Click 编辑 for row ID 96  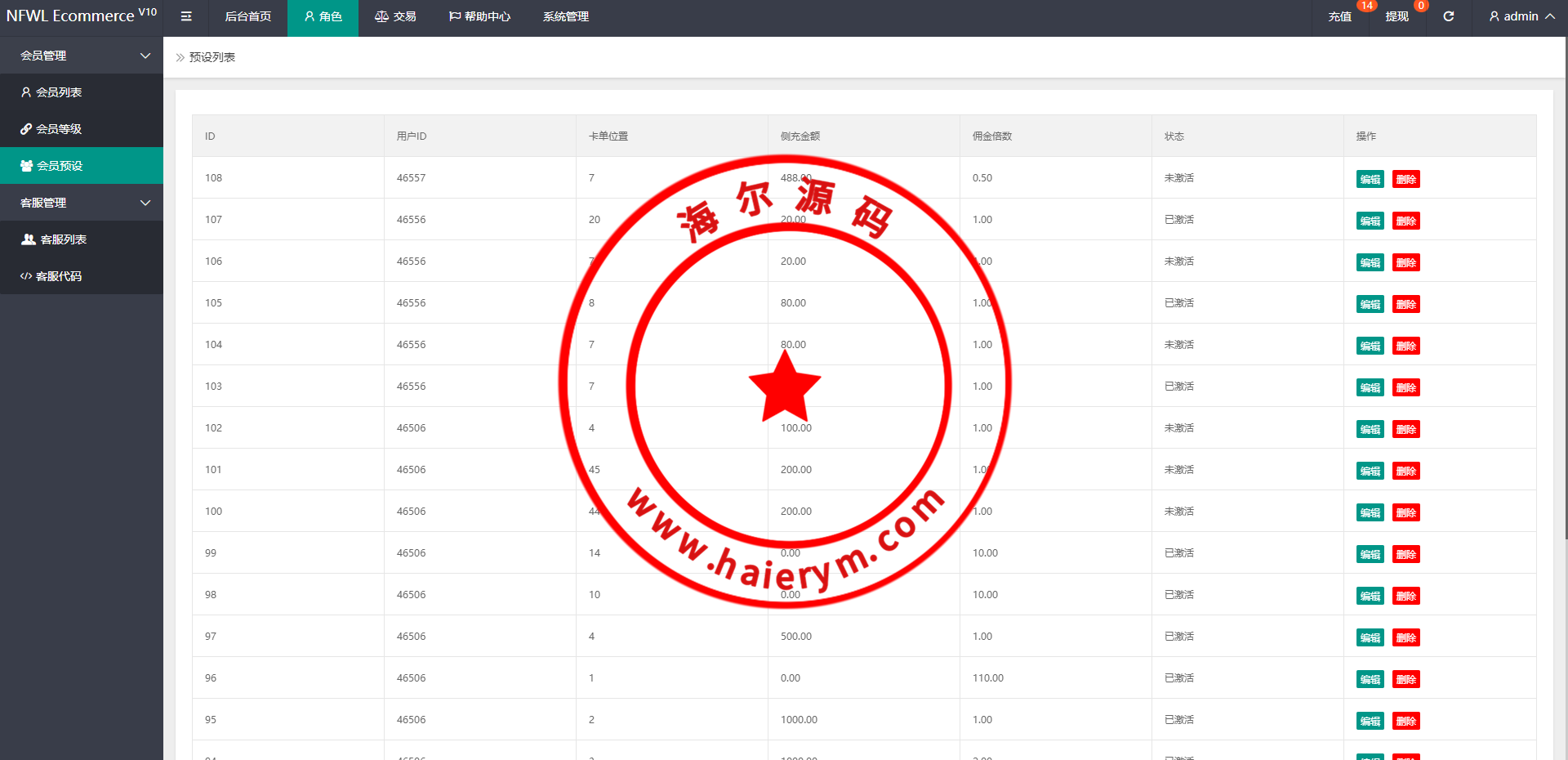click(x=1370, y=680)
